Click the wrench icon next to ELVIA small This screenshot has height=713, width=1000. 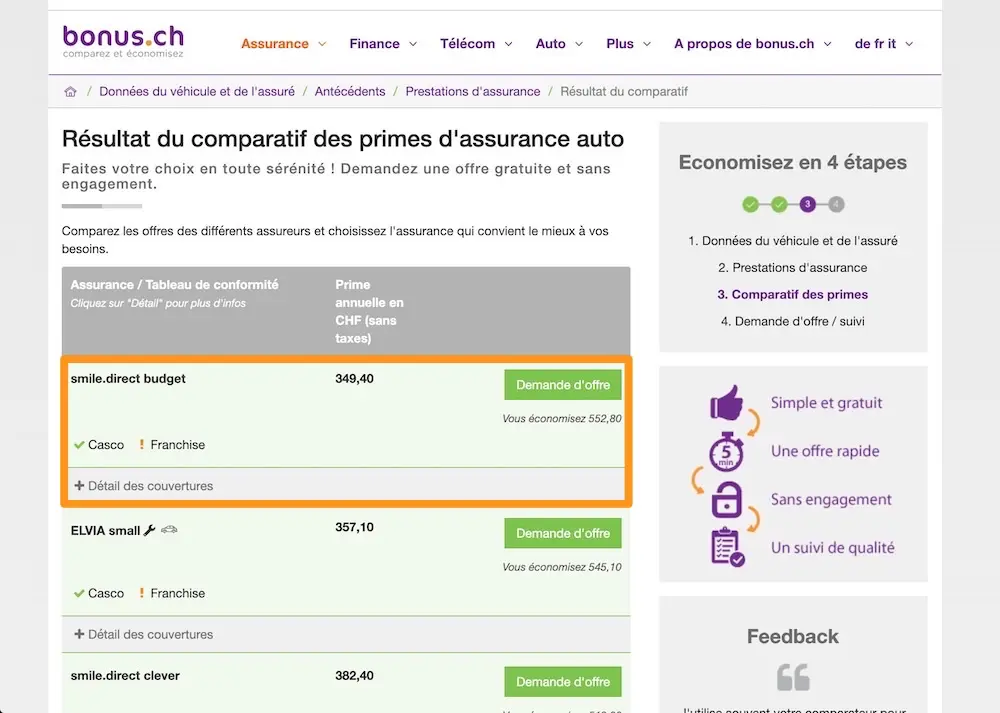click(150, 530)
